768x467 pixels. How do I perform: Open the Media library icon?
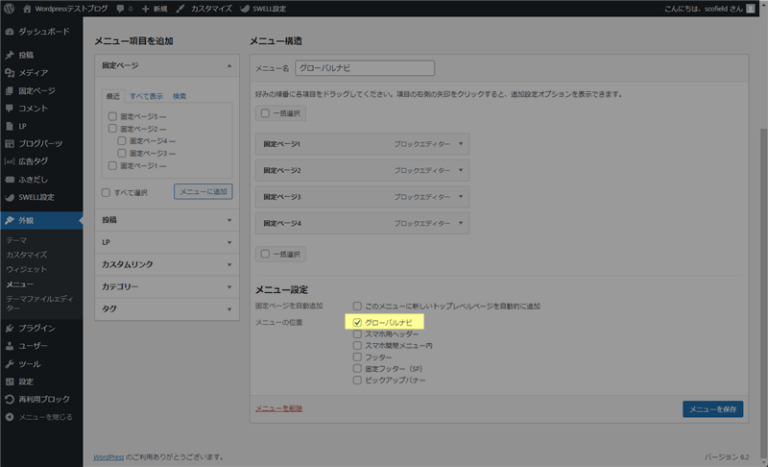[9, 73]
